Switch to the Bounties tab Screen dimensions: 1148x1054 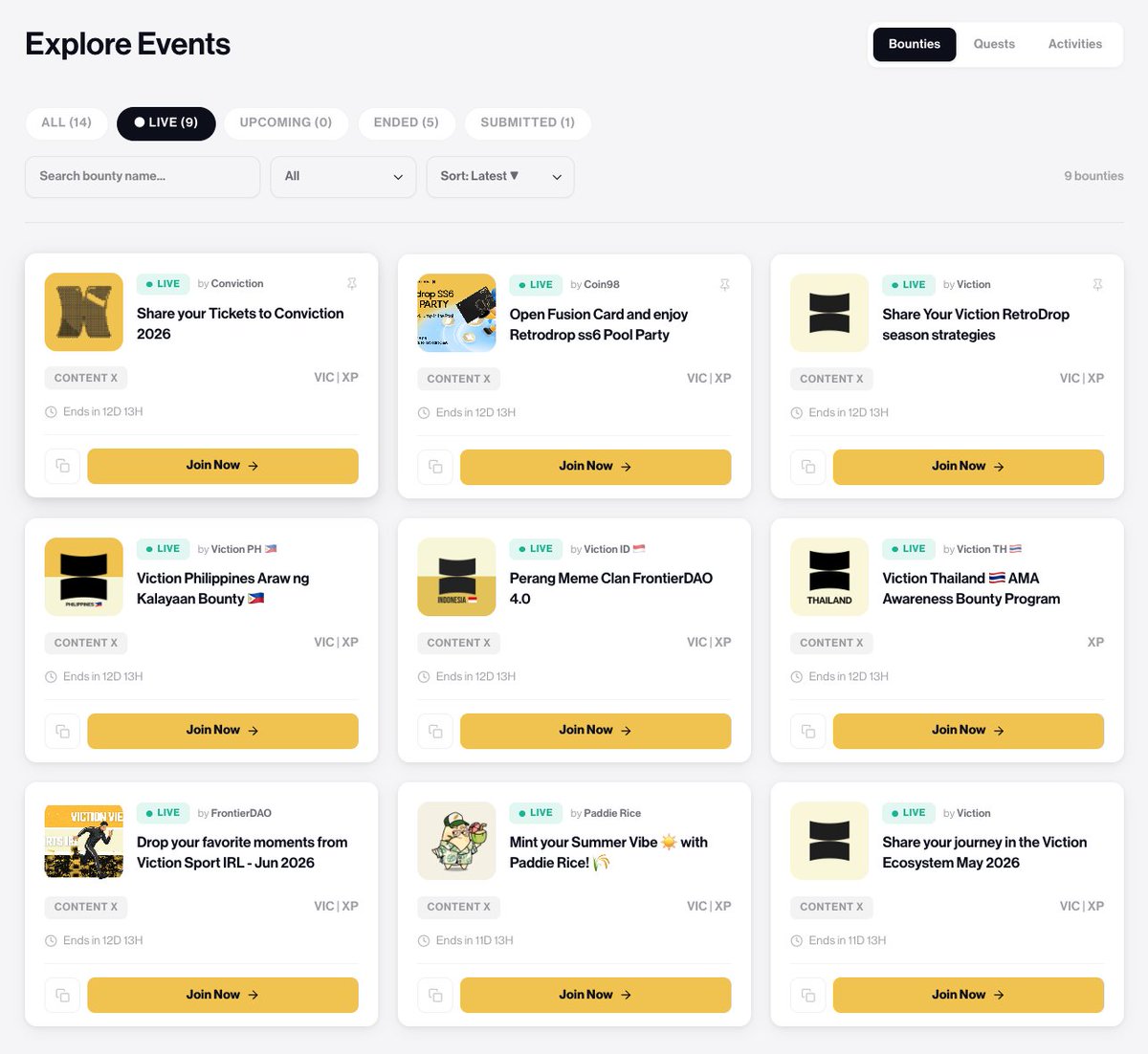(x=915, y=44)
